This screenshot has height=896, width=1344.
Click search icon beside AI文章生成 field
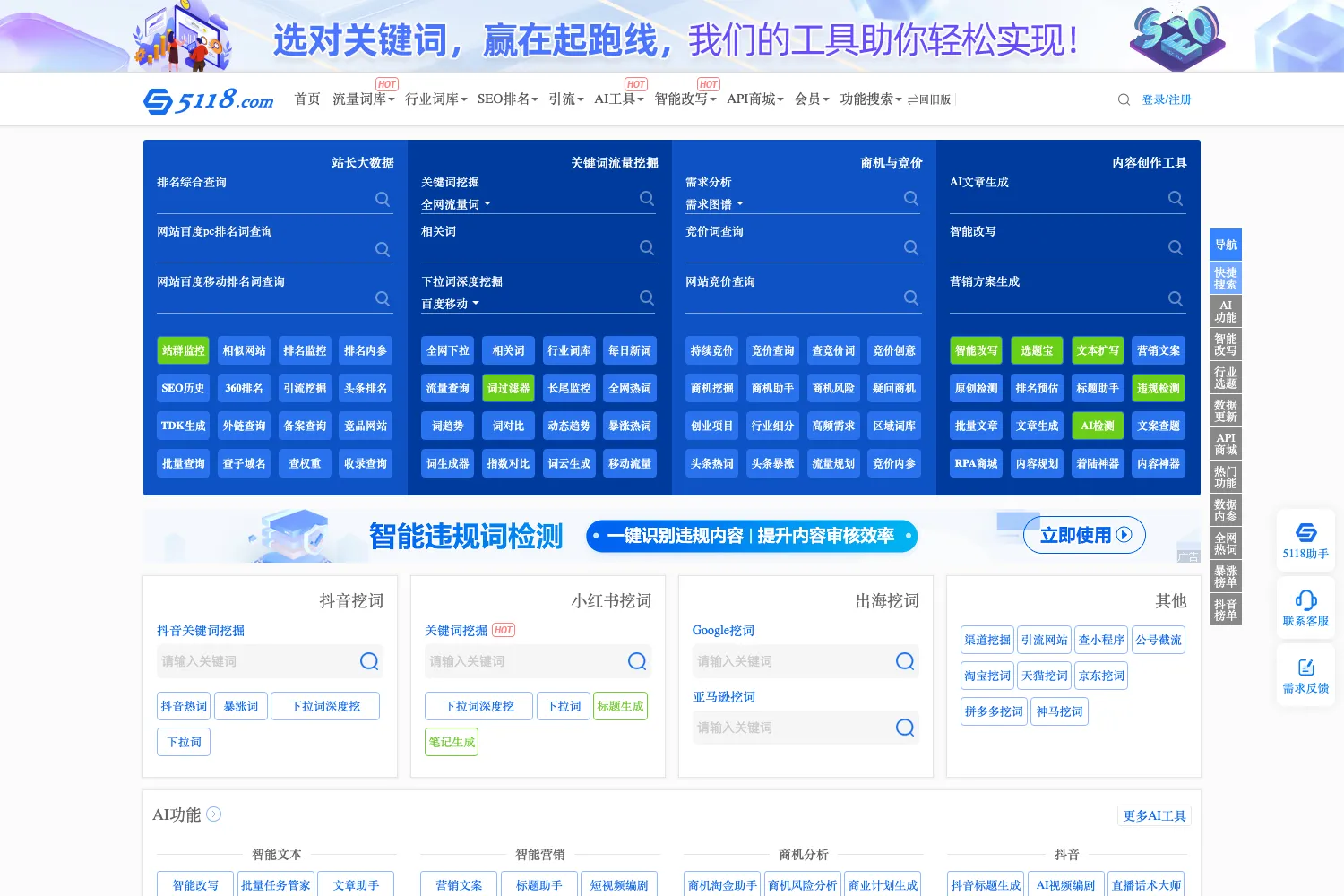tap(1176, 199)
